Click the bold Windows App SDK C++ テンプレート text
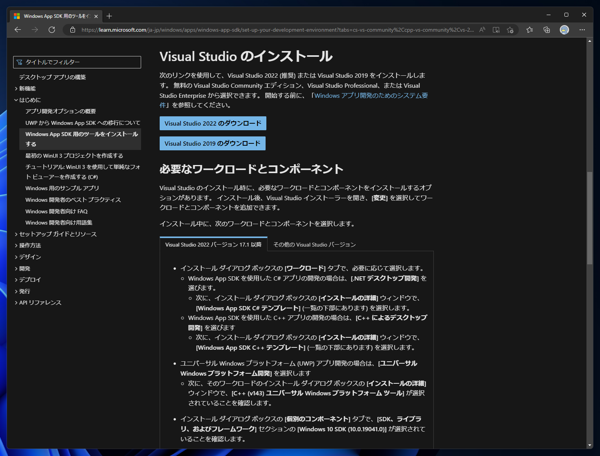Image resolution: width=600 pixels, height=456 pixels. [251, 348]
